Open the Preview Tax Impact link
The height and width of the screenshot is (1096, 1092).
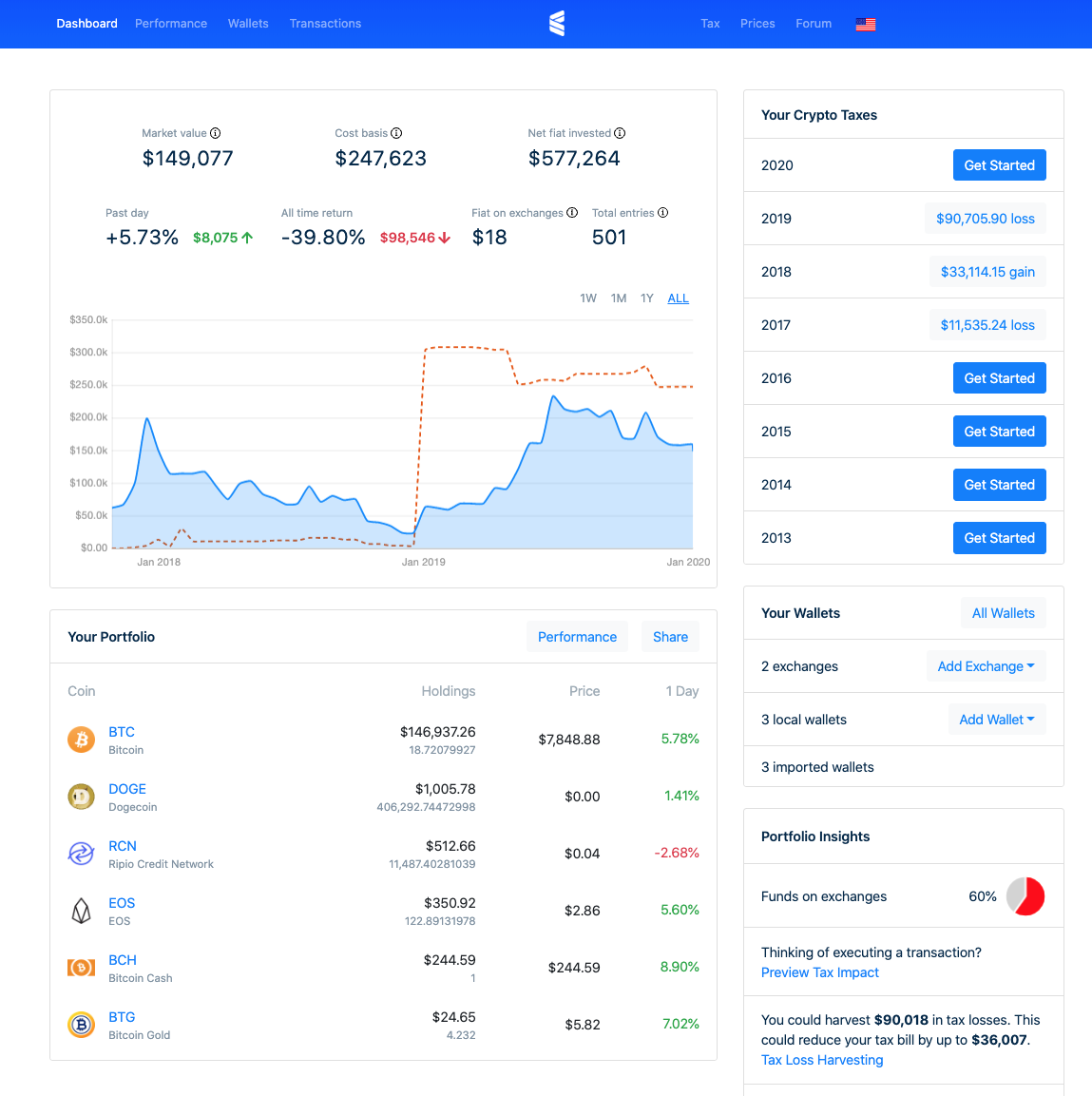[819, 972]
